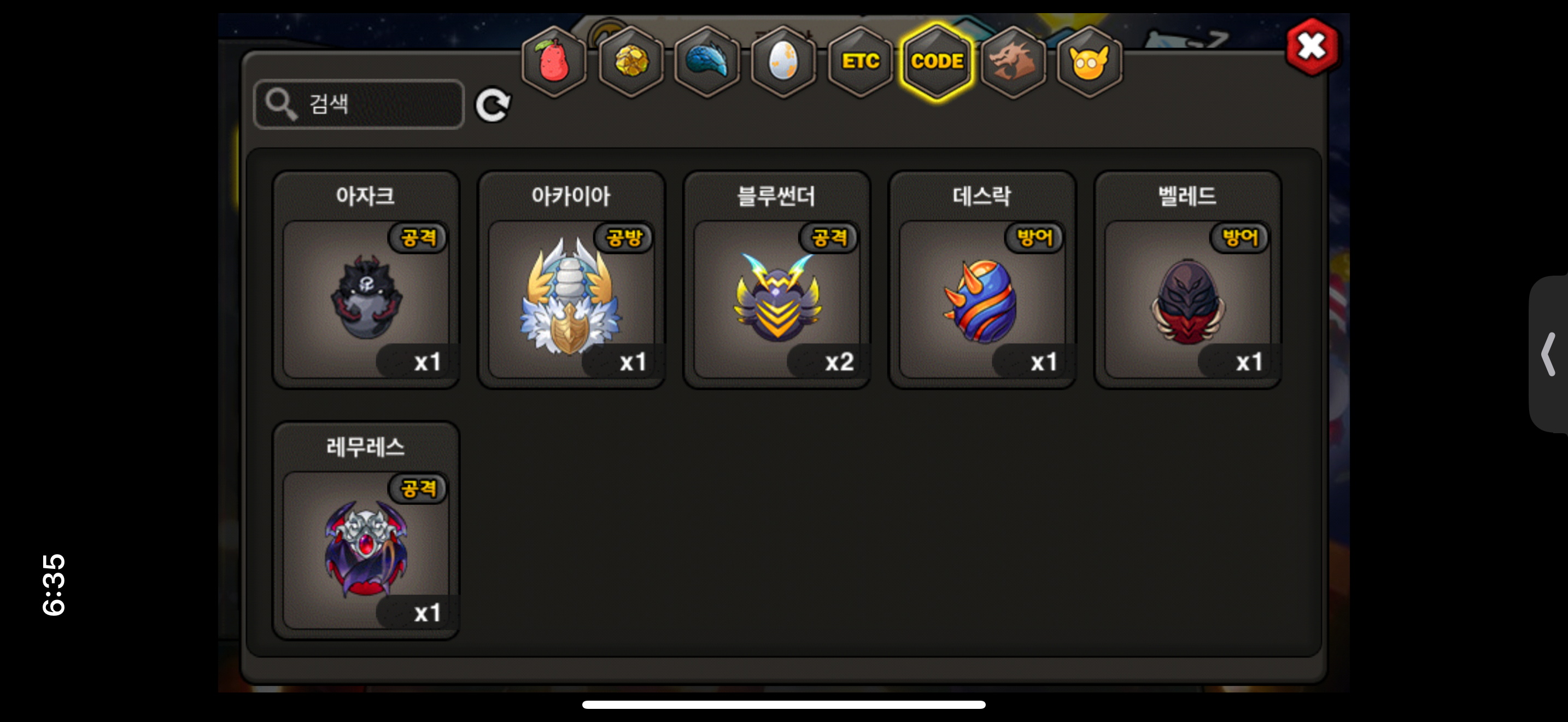Switch to the ETC tab
Viewport: 1568px width, 722px height.
coord(860,61)
